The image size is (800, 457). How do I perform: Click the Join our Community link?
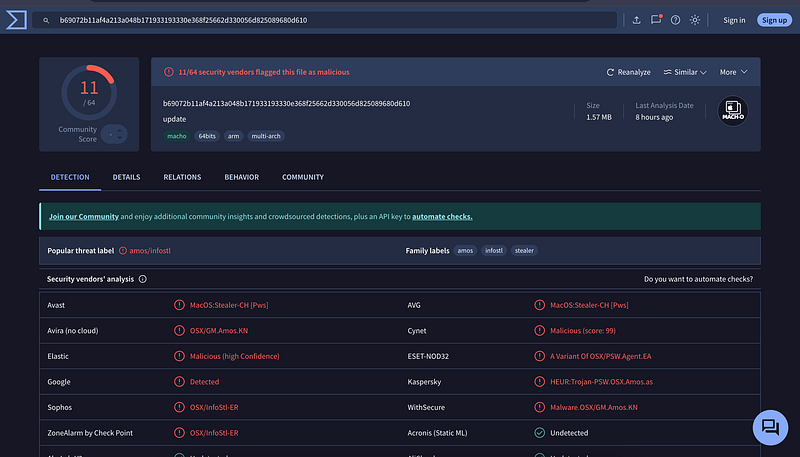pos(84,216)
